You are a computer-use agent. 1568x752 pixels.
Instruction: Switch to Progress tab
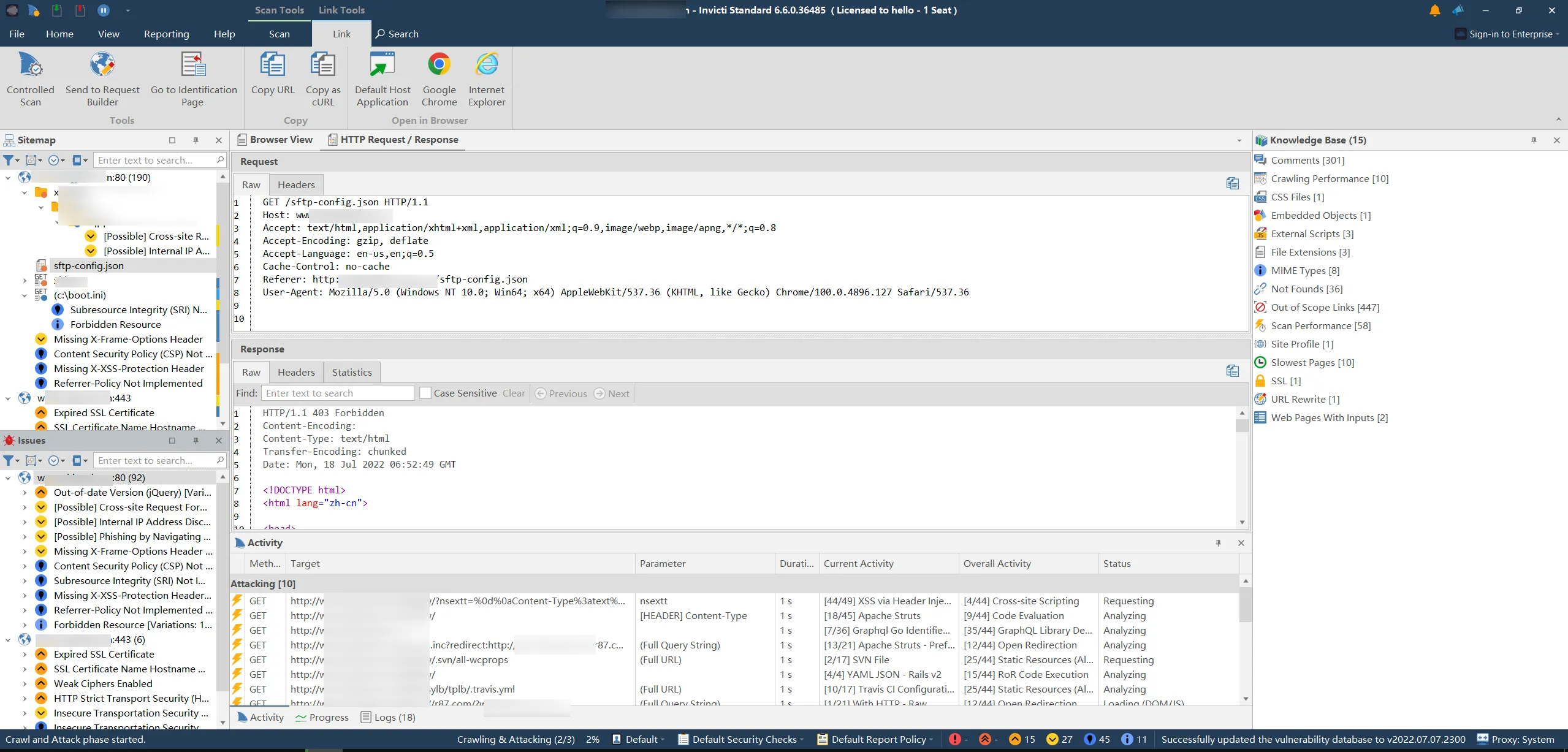coord(322,717)
